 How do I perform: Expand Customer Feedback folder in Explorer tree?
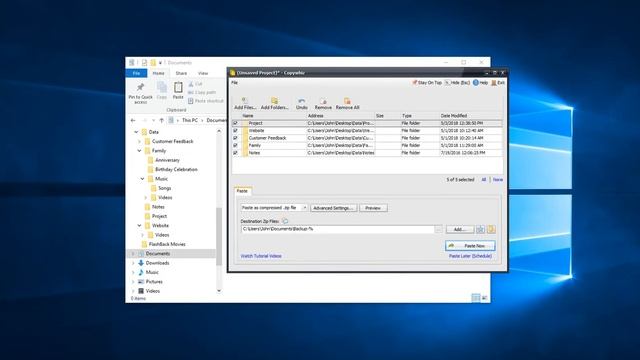139,141
